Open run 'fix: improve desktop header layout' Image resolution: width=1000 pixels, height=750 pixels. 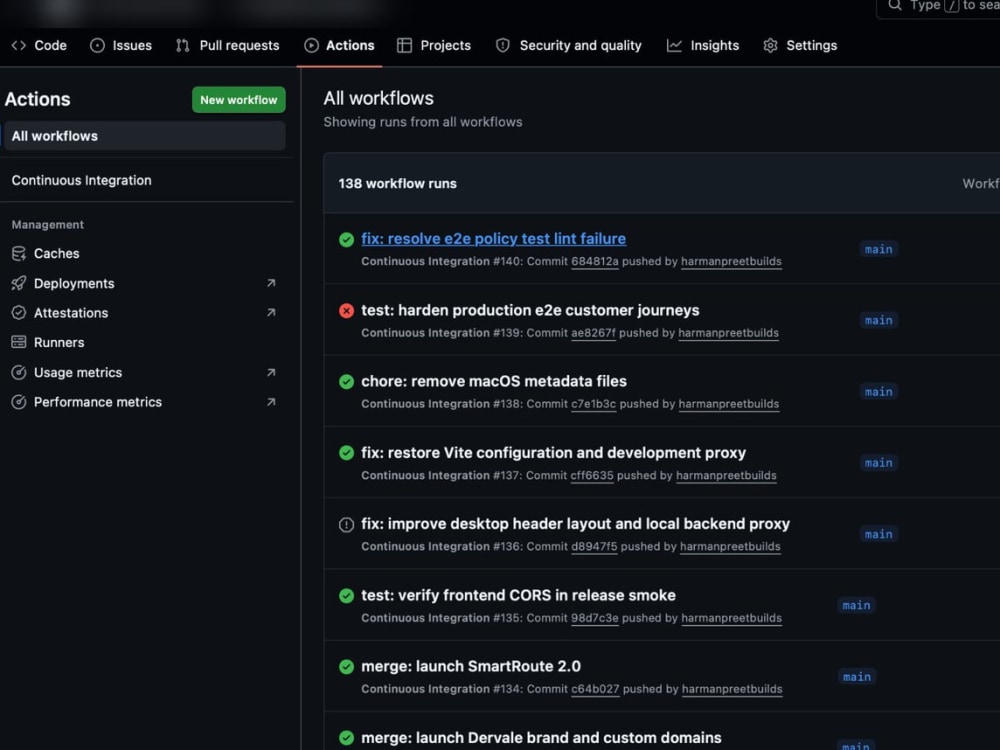pyautogui.click(x=575, y=524)
